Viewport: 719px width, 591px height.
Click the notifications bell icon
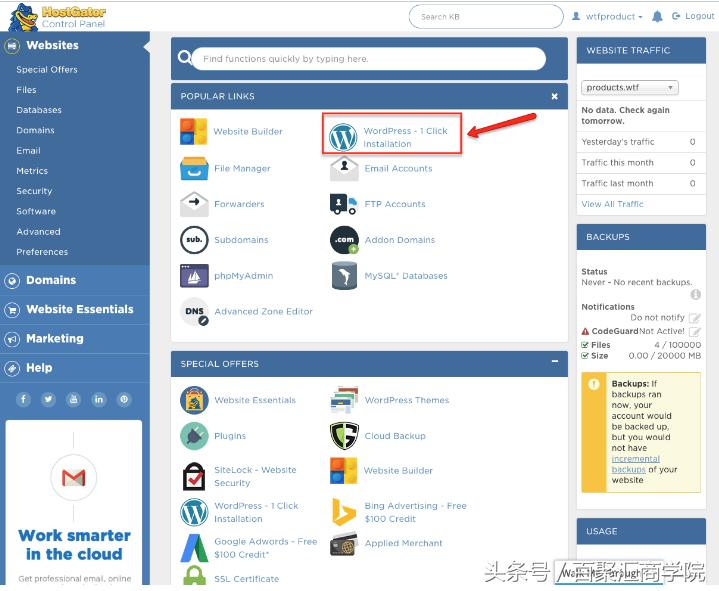(x=657, y=17)
